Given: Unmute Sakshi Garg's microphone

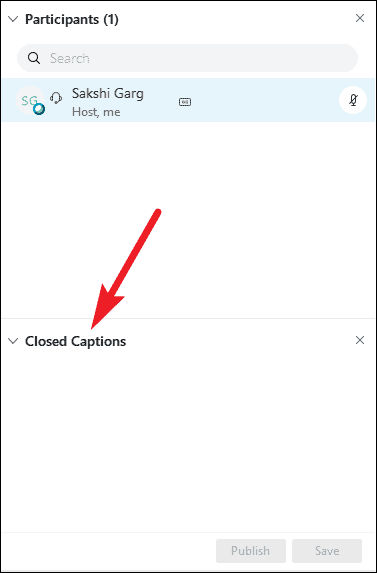Looking at the screenshot, I should pyautogui.click(x=353, y=100).
